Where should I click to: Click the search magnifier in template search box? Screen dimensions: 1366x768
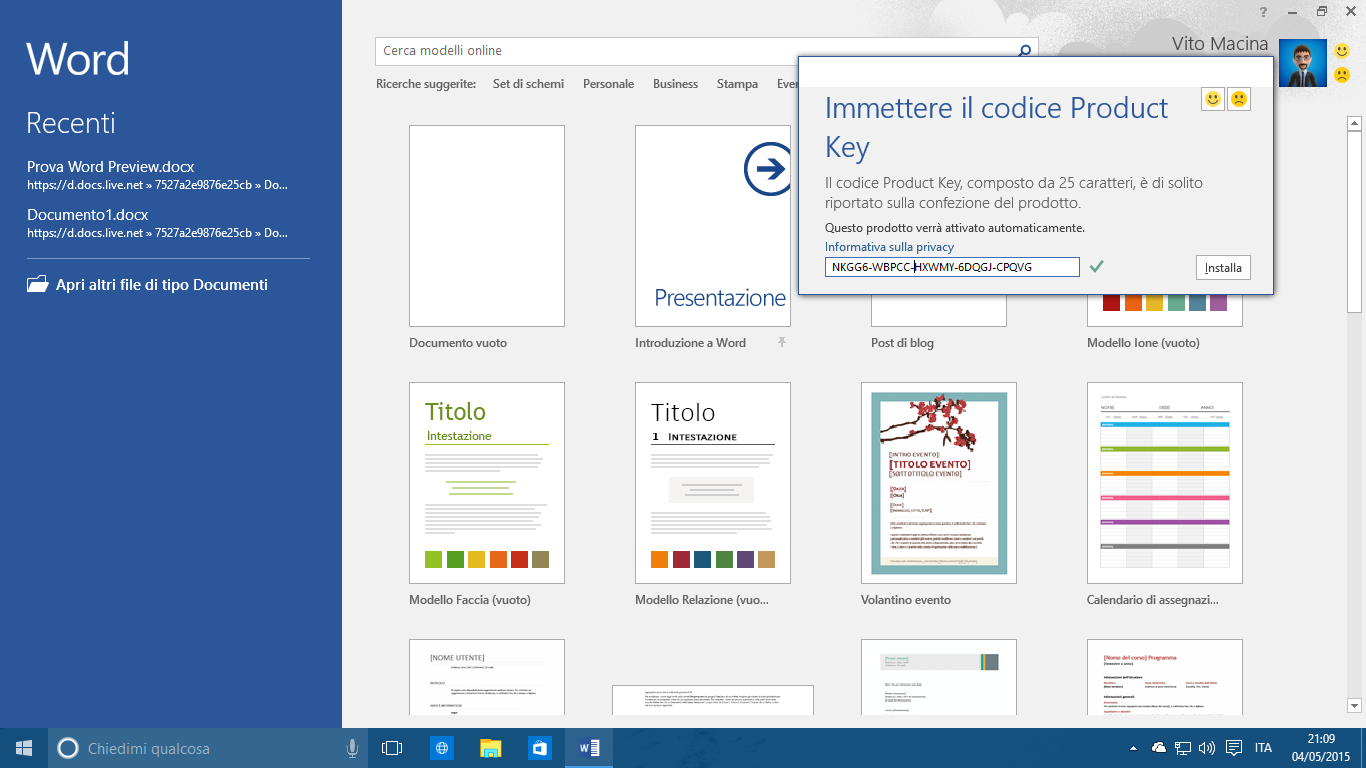click(x=1024, y=51)
